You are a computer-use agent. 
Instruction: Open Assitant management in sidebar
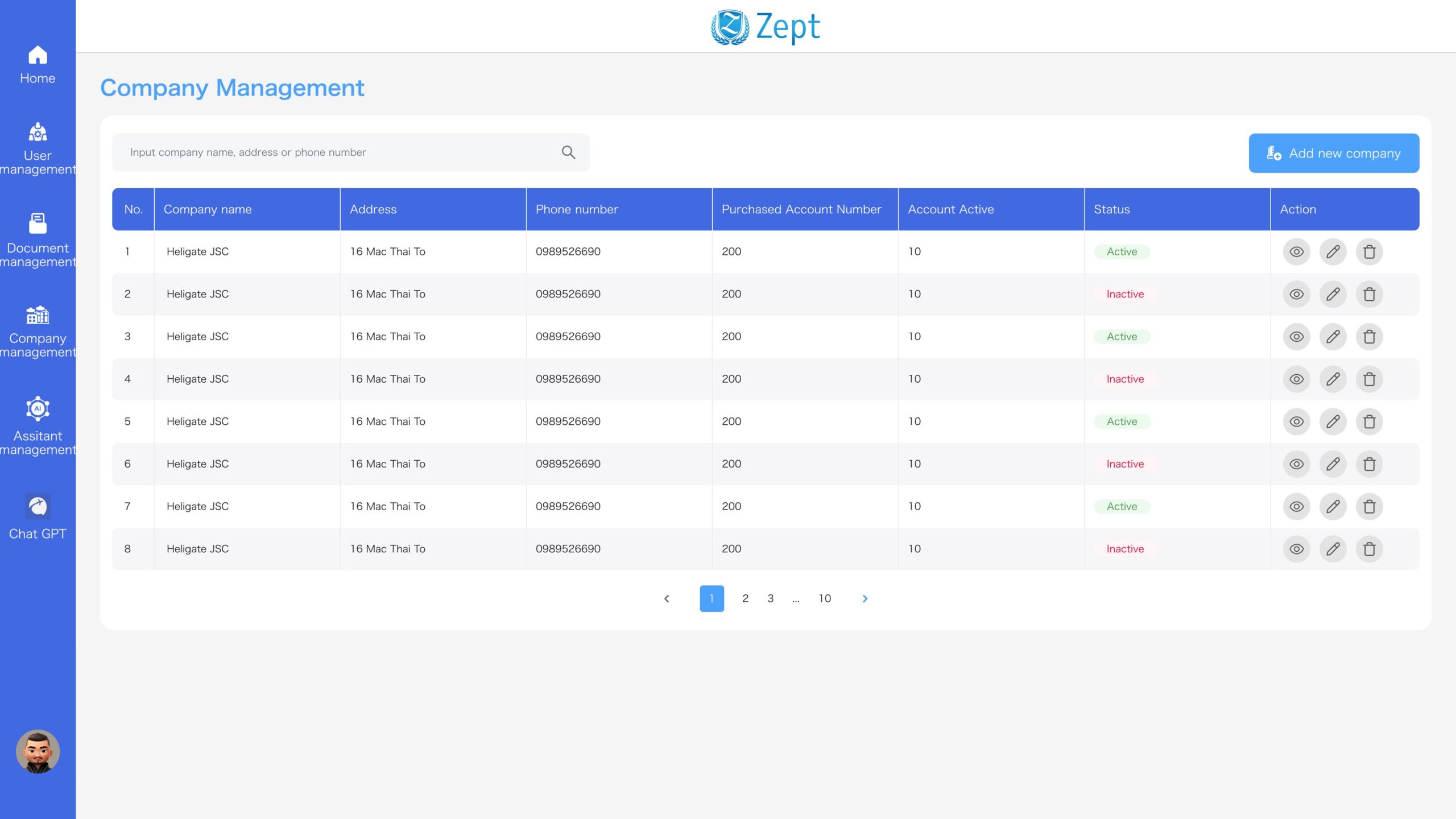[x=38, y=425]
